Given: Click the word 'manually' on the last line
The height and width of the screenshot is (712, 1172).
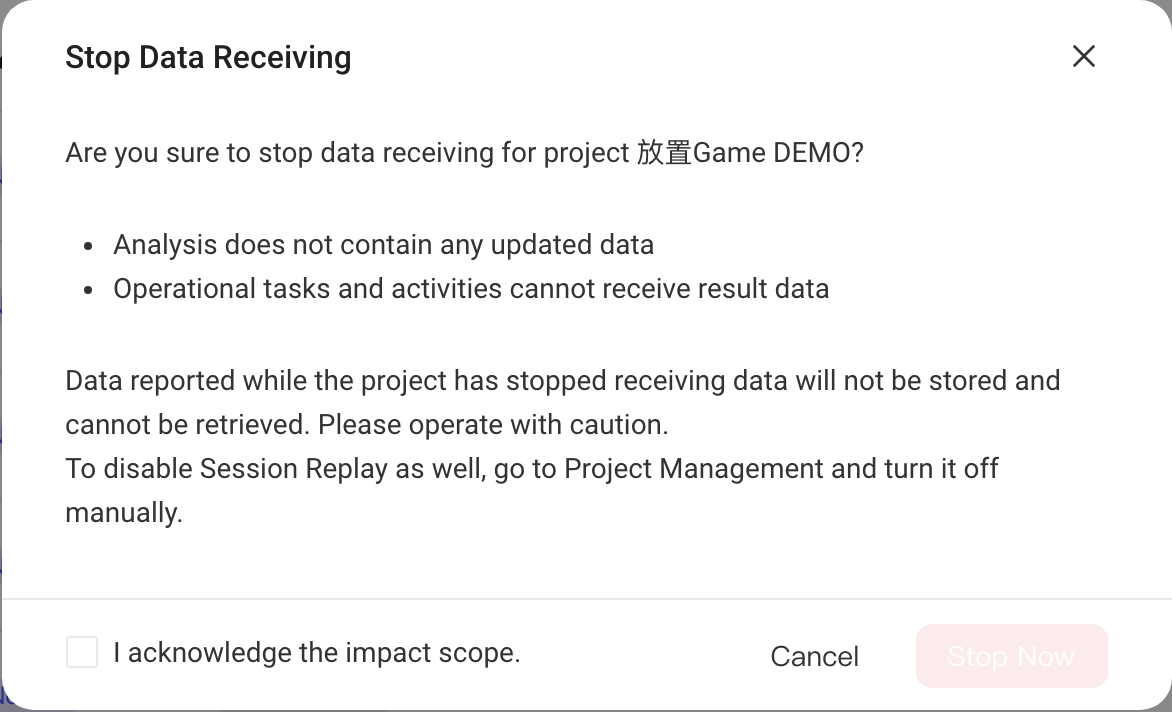Looking at the screenshot, I should pyautogui.click(x=123, y=513).
